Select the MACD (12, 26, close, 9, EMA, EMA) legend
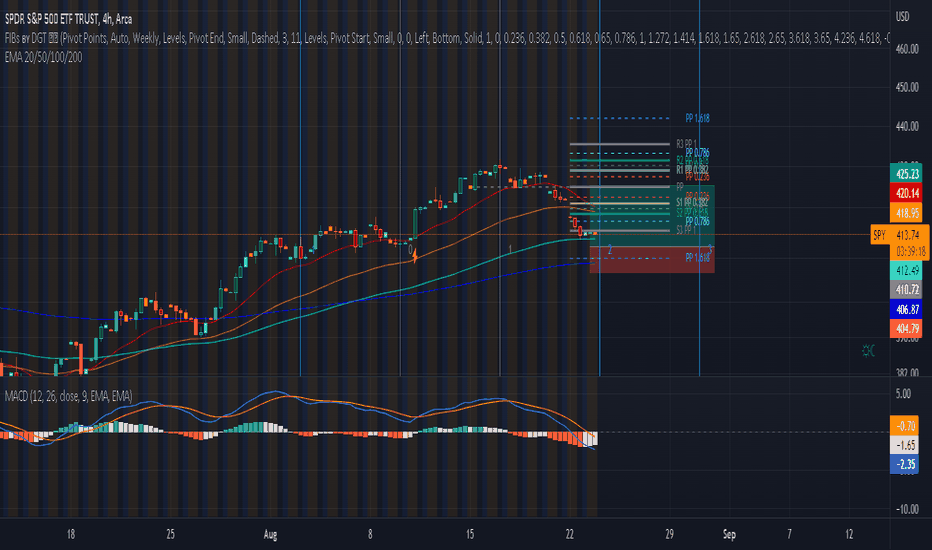 coord(68,396)
